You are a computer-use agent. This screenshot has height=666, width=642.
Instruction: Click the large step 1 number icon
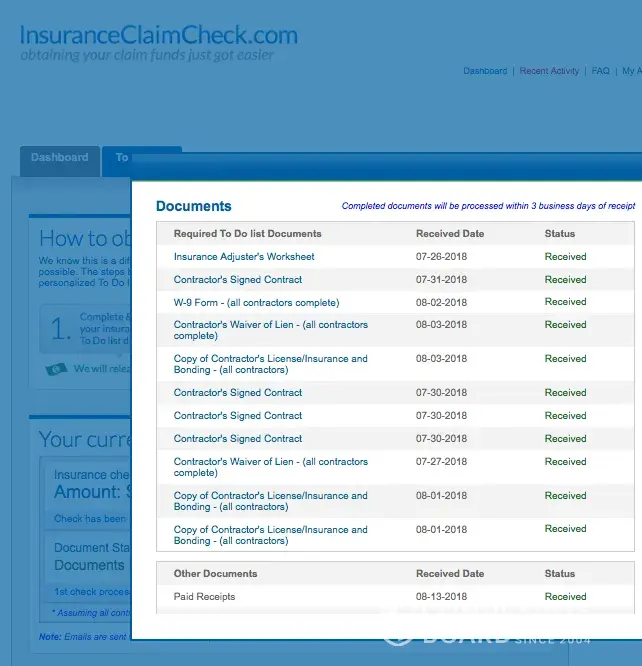[62, 328]
